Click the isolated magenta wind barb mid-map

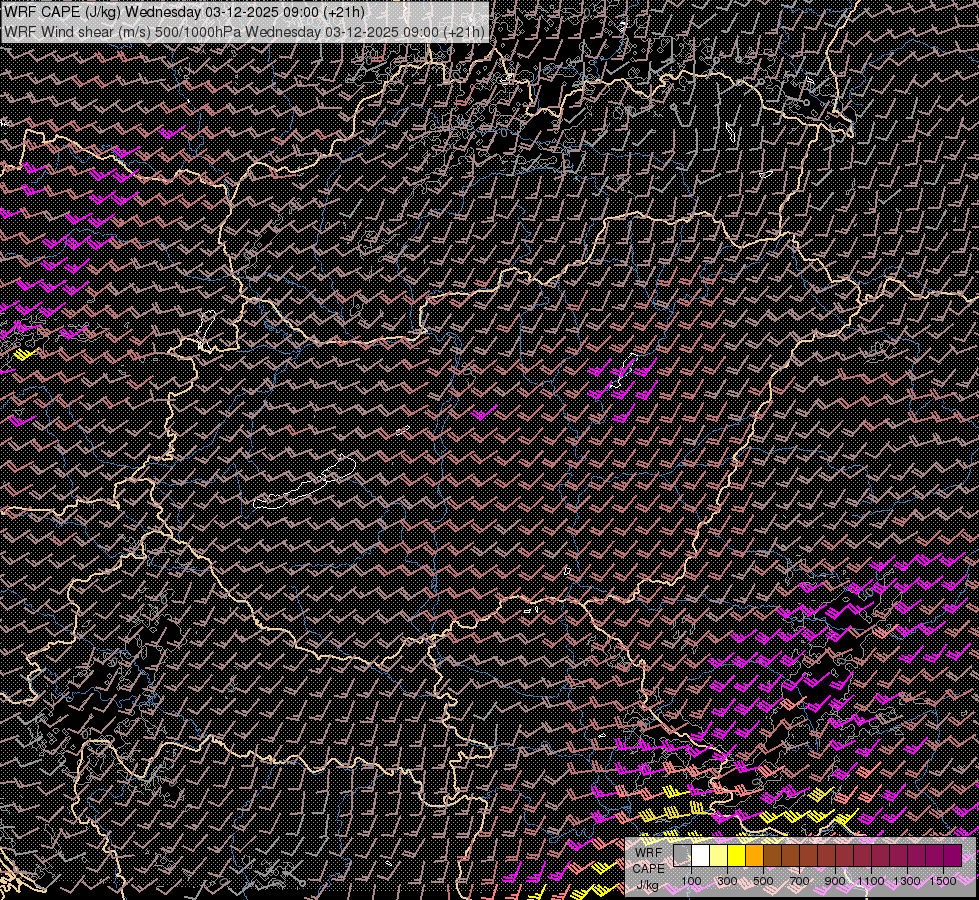point(485,412)
